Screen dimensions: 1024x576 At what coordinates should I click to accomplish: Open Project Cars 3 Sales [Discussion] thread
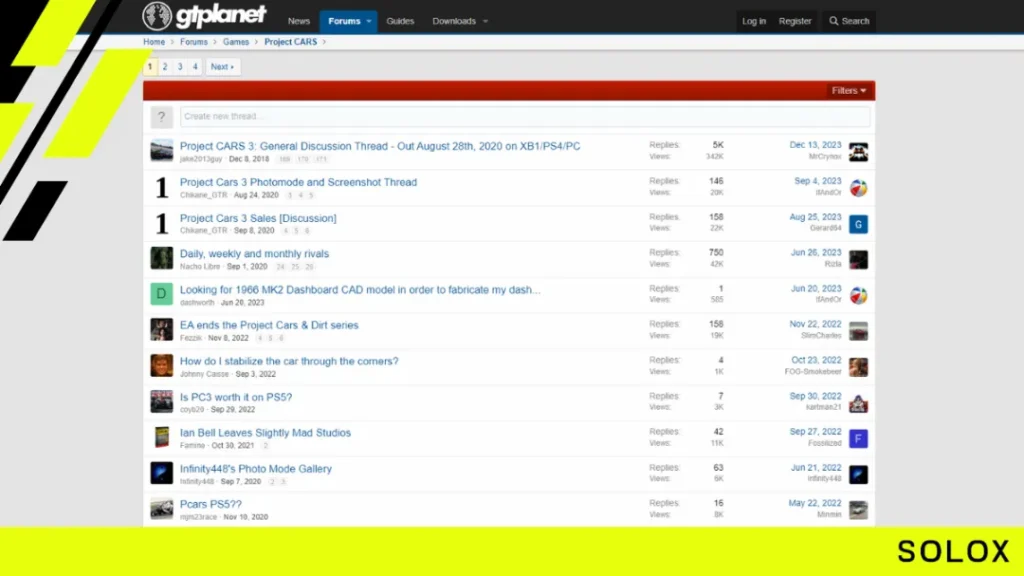[x=258, y=218]
